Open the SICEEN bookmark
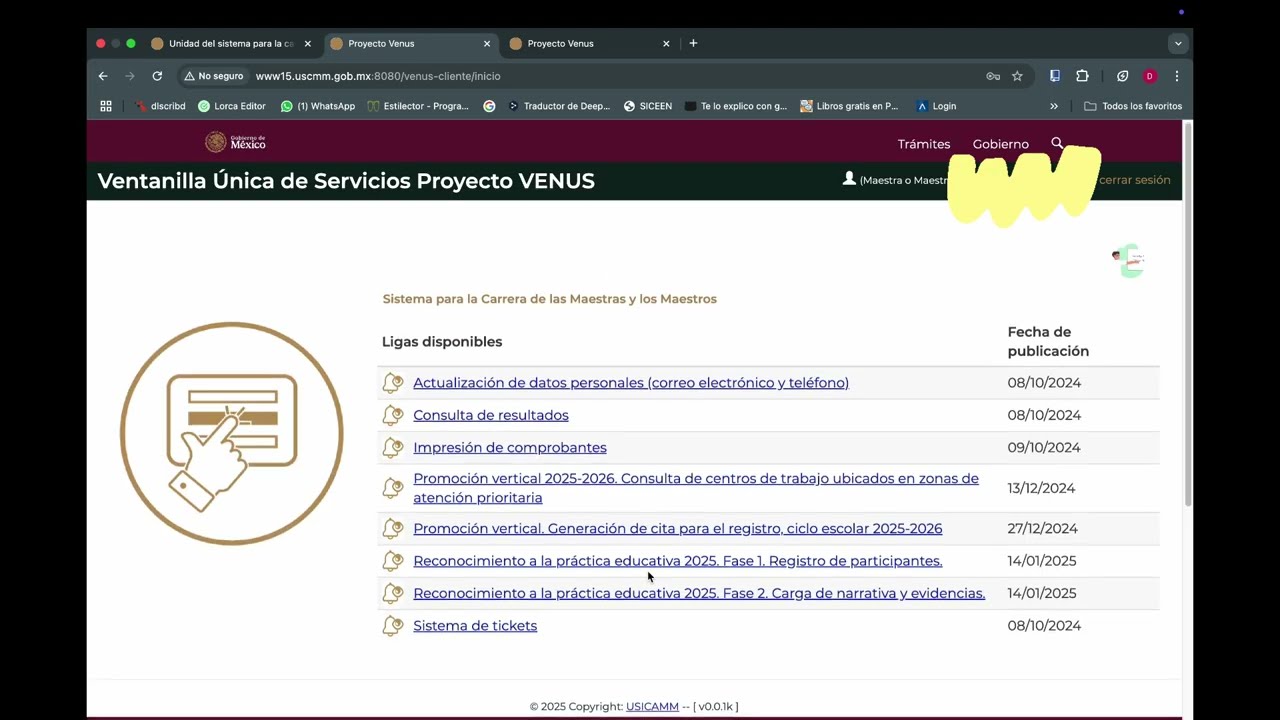This screenshot has width=1280, height=720. (x=648, y=106)
